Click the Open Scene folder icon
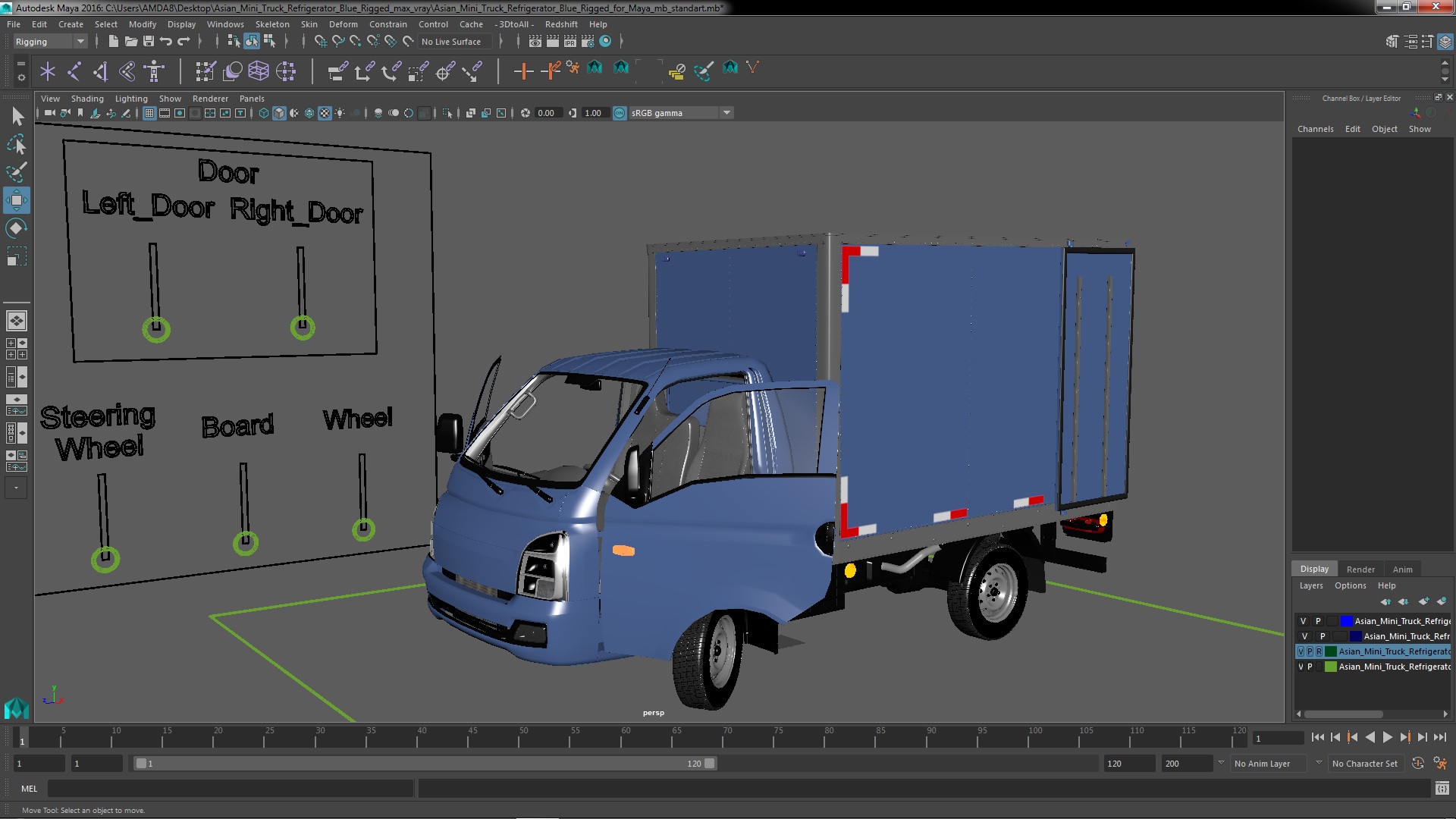Viewport: 1456px width, 819px height. [x=131, y=41]
